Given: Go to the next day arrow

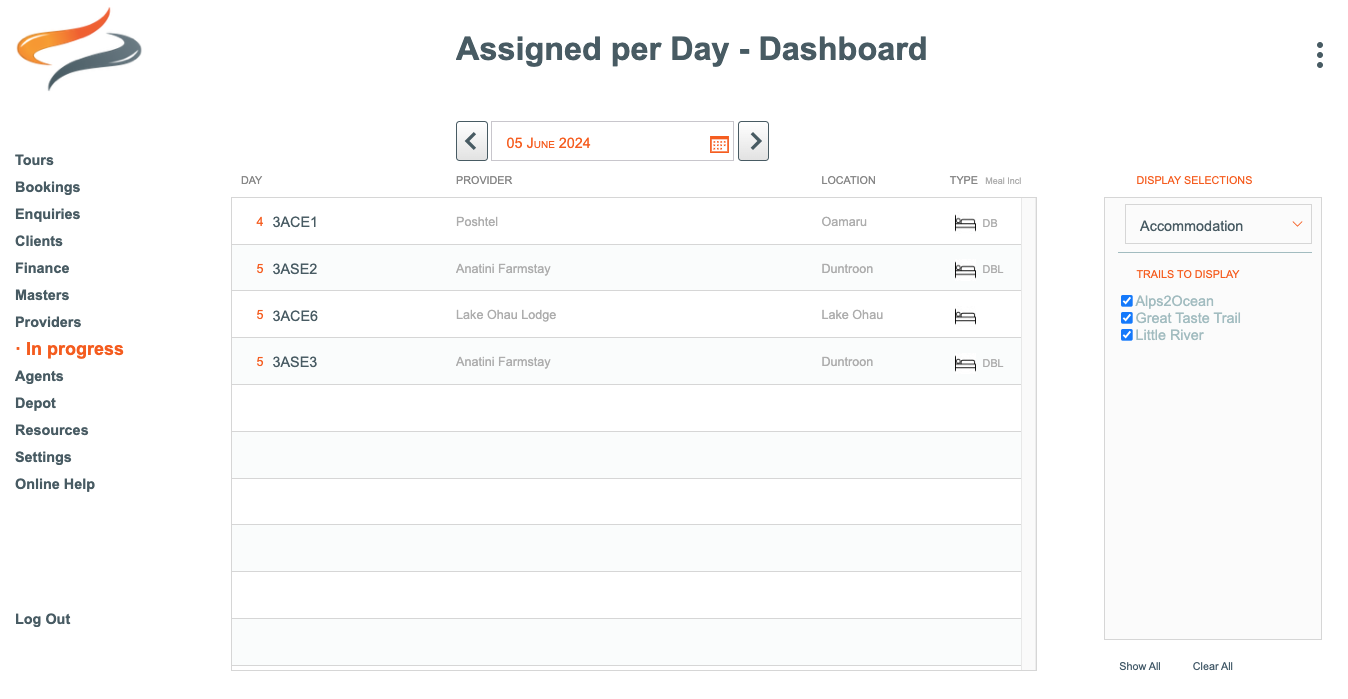Looking at the screenshot, I should click(753, 141).
